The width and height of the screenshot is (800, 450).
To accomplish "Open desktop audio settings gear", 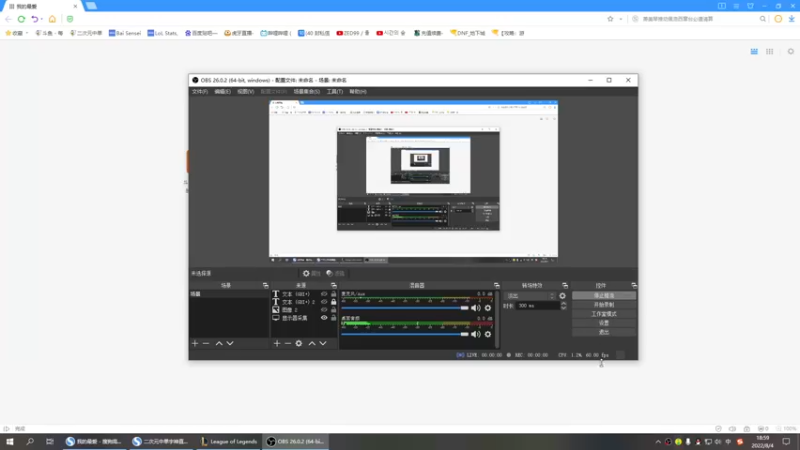I will click(x=488, y=334).
